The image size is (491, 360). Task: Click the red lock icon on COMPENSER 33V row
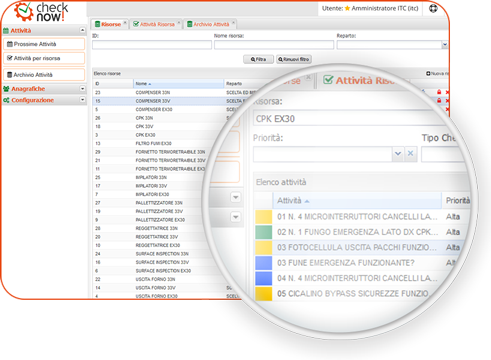tap(439, 101)
